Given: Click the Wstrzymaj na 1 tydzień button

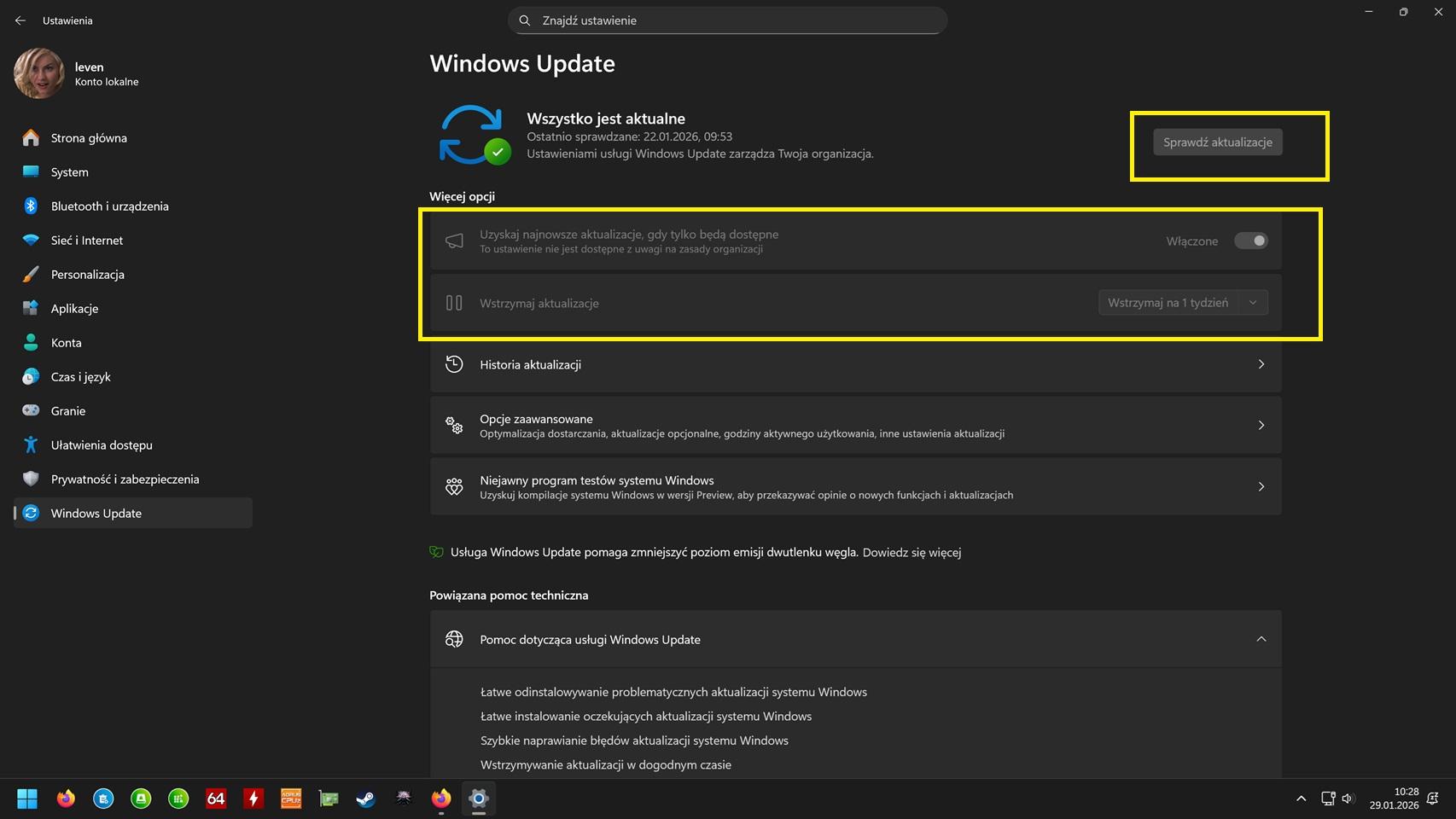Looking at the screenshot, I should click(x=1168, y=303).
